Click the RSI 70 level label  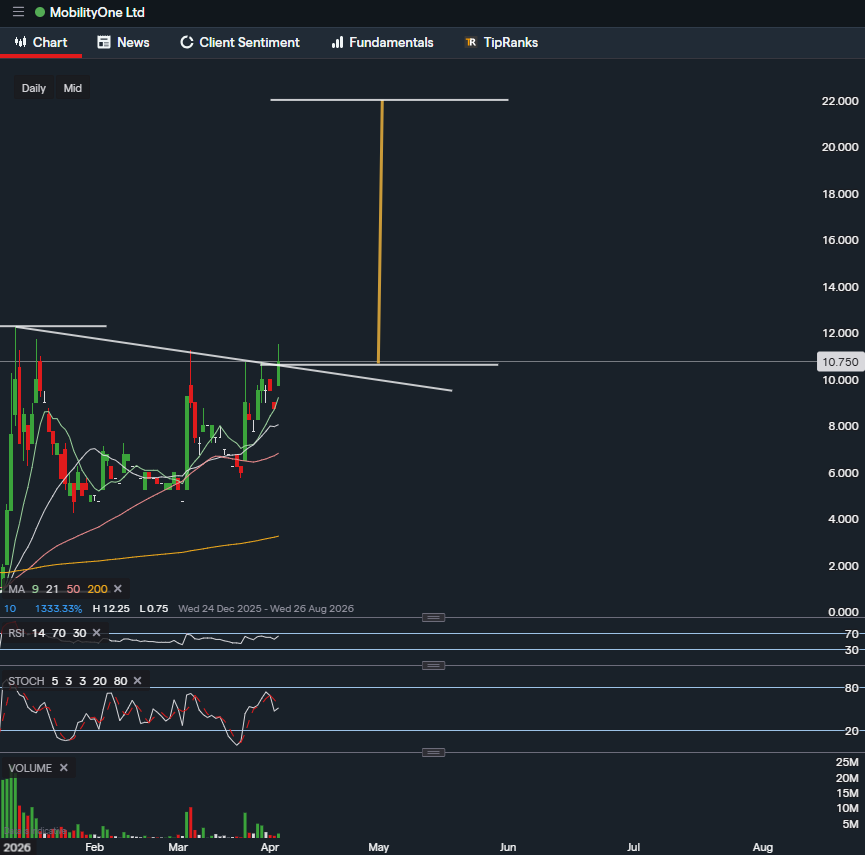pos(852,634)
